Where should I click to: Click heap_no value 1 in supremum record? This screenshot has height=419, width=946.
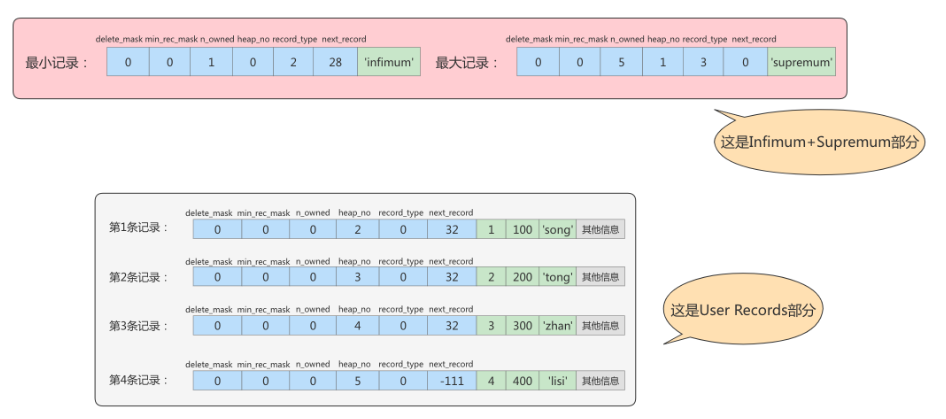tap(663, 62)
